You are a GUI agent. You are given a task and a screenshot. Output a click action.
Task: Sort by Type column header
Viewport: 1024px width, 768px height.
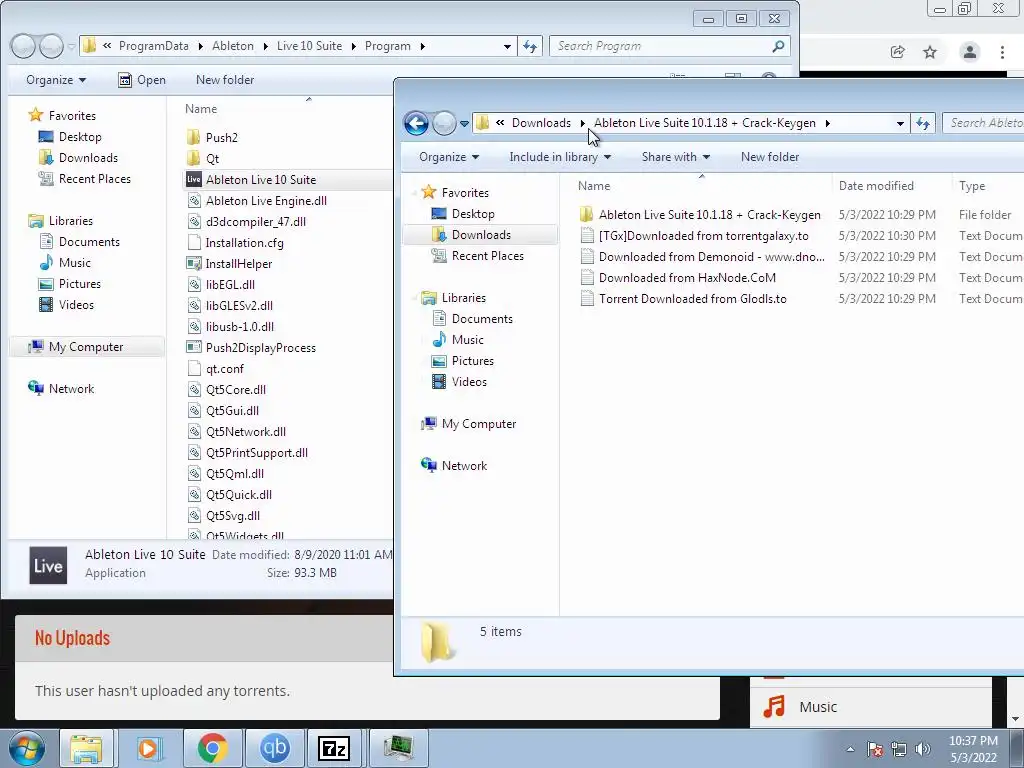972,185
